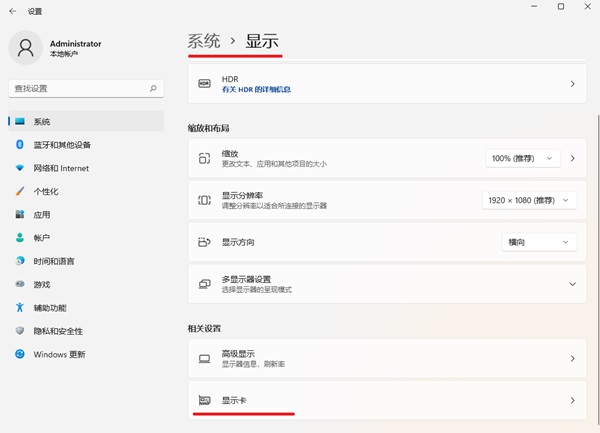600x433 pixels.
Task: Select 时间和语言 in the sidebar
Action: pyautogui.click(x=86, y=261)
